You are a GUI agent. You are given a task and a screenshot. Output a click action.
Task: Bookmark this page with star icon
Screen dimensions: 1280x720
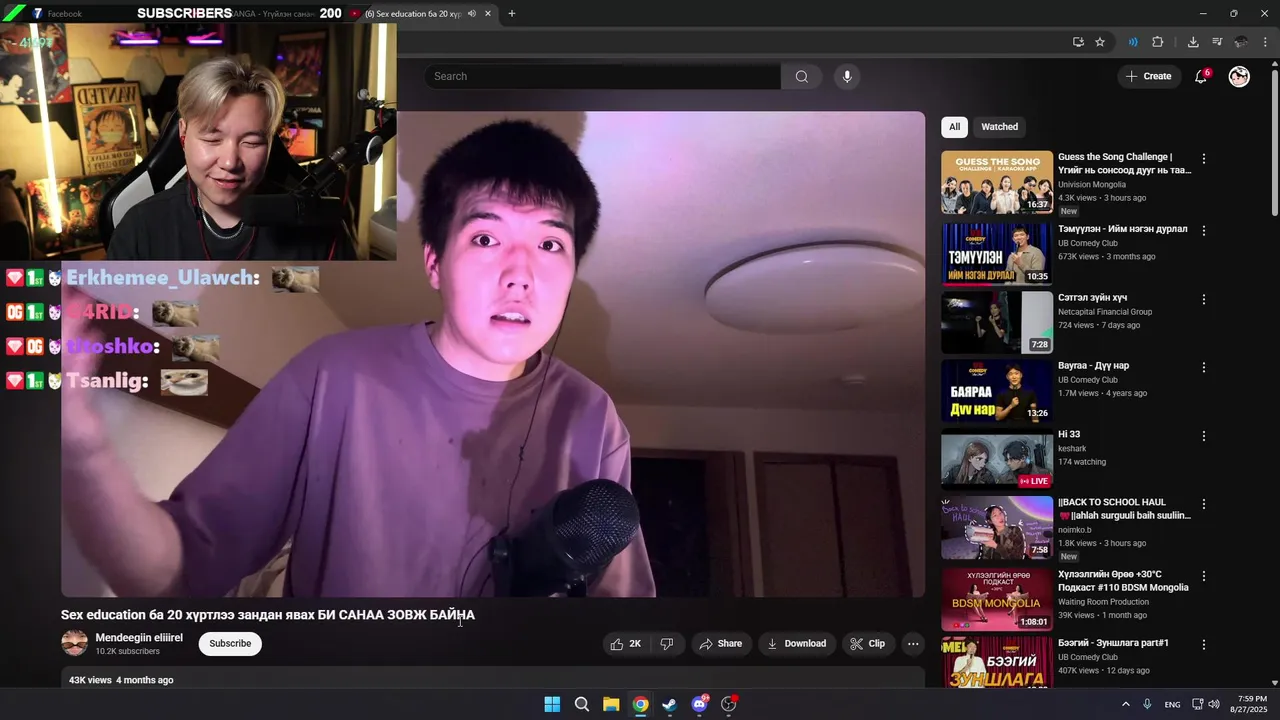coord(1100,42)
